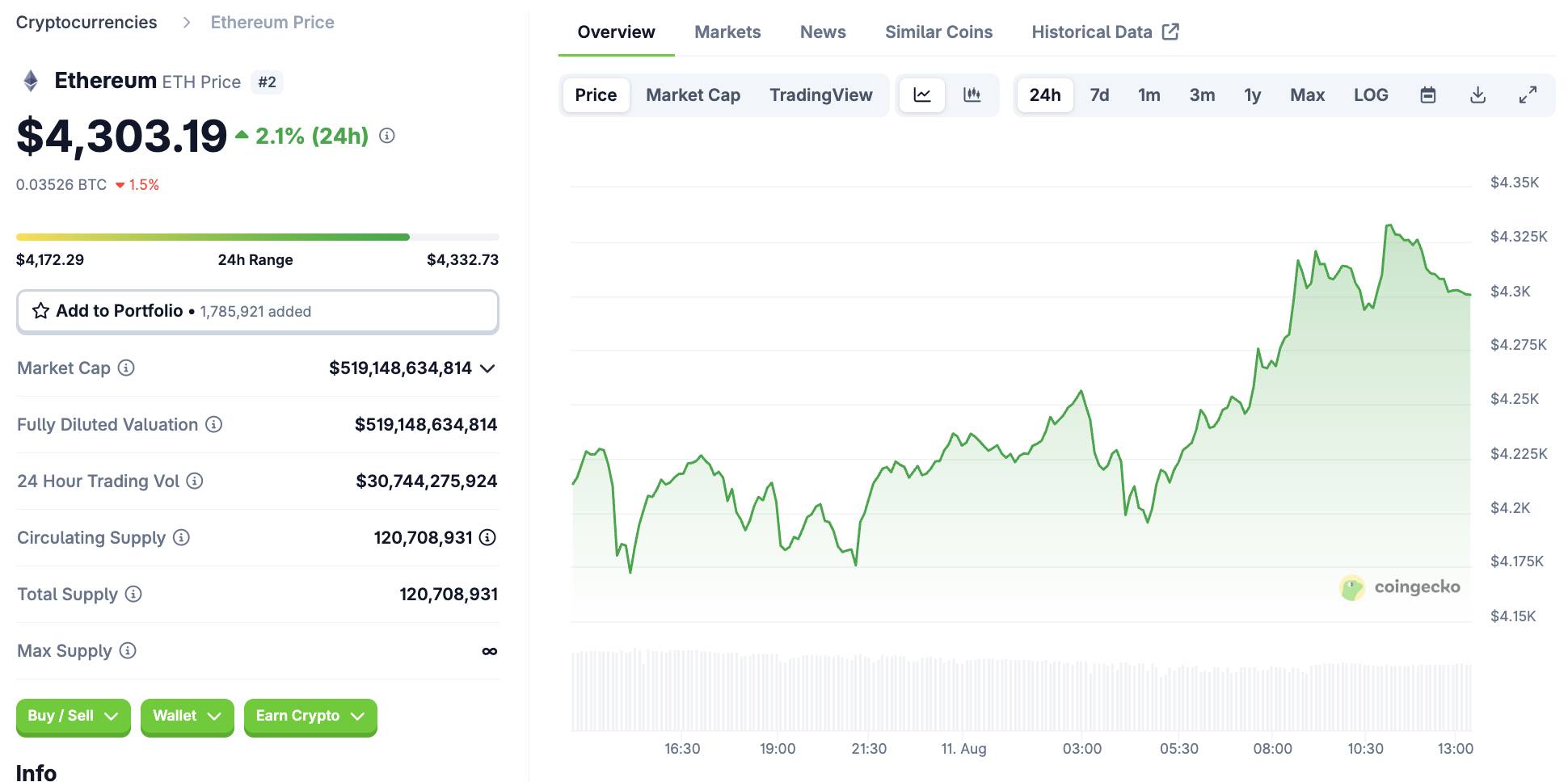Click the #2 rank badge
This screenshot has height=782, width=1568.
267,82
